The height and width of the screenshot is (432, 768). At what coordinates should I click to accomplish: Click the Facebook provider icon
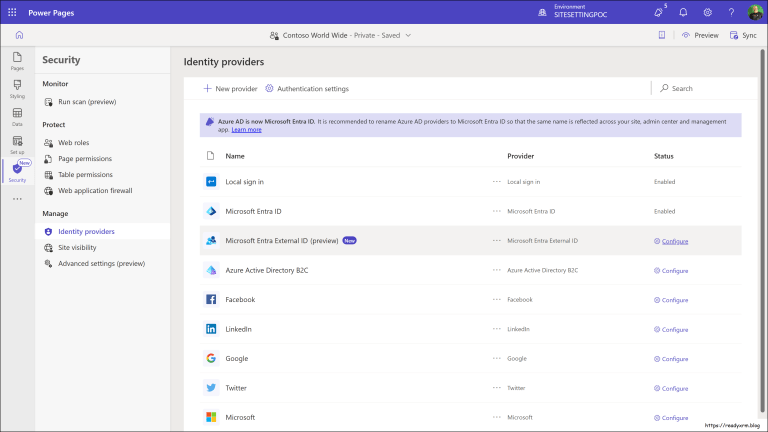point(211,299)
